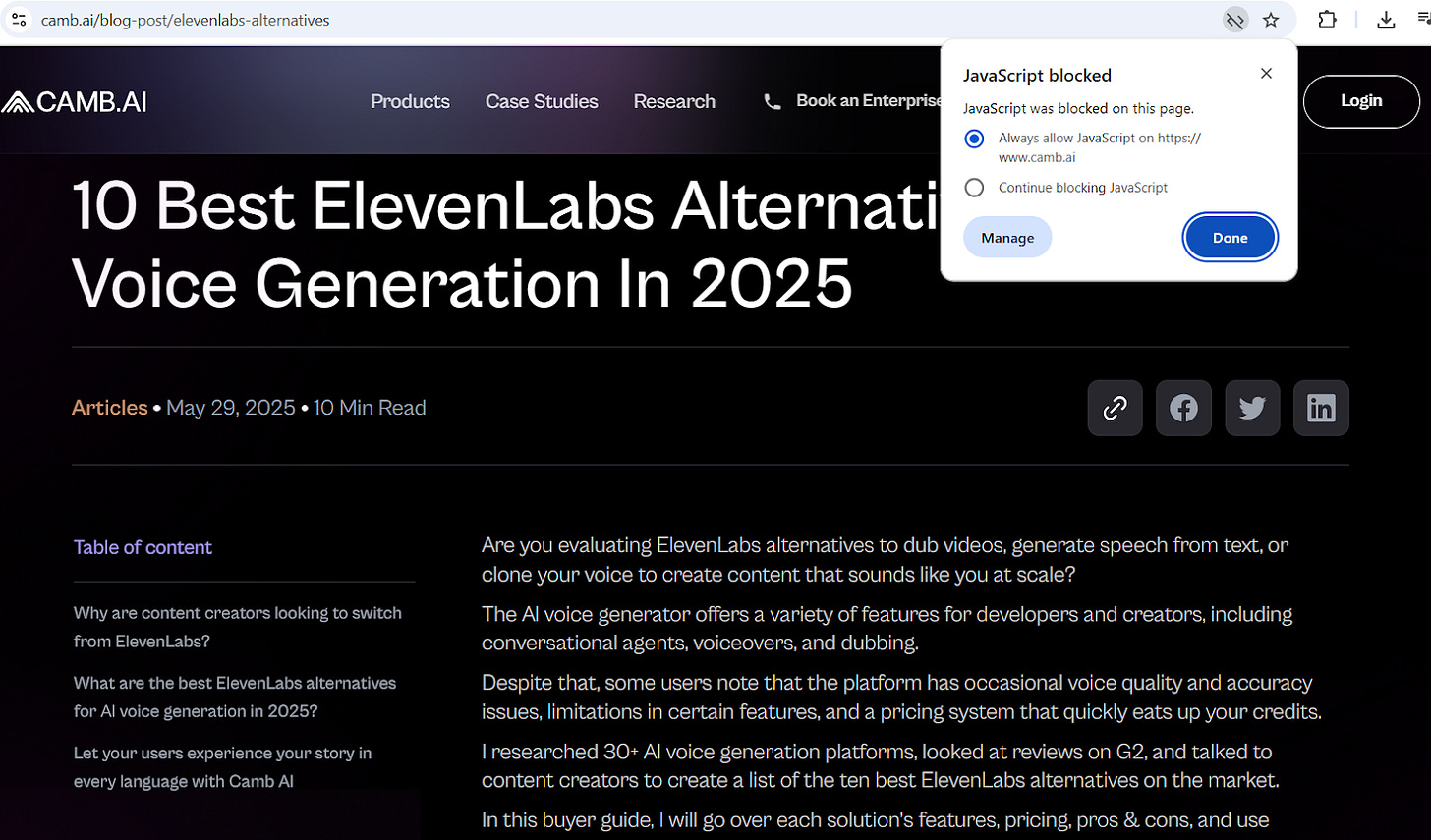1431x840 pixels.
Task: Click the JavaScript blocked icon in address bar
Action: [x=1235, y=20]
